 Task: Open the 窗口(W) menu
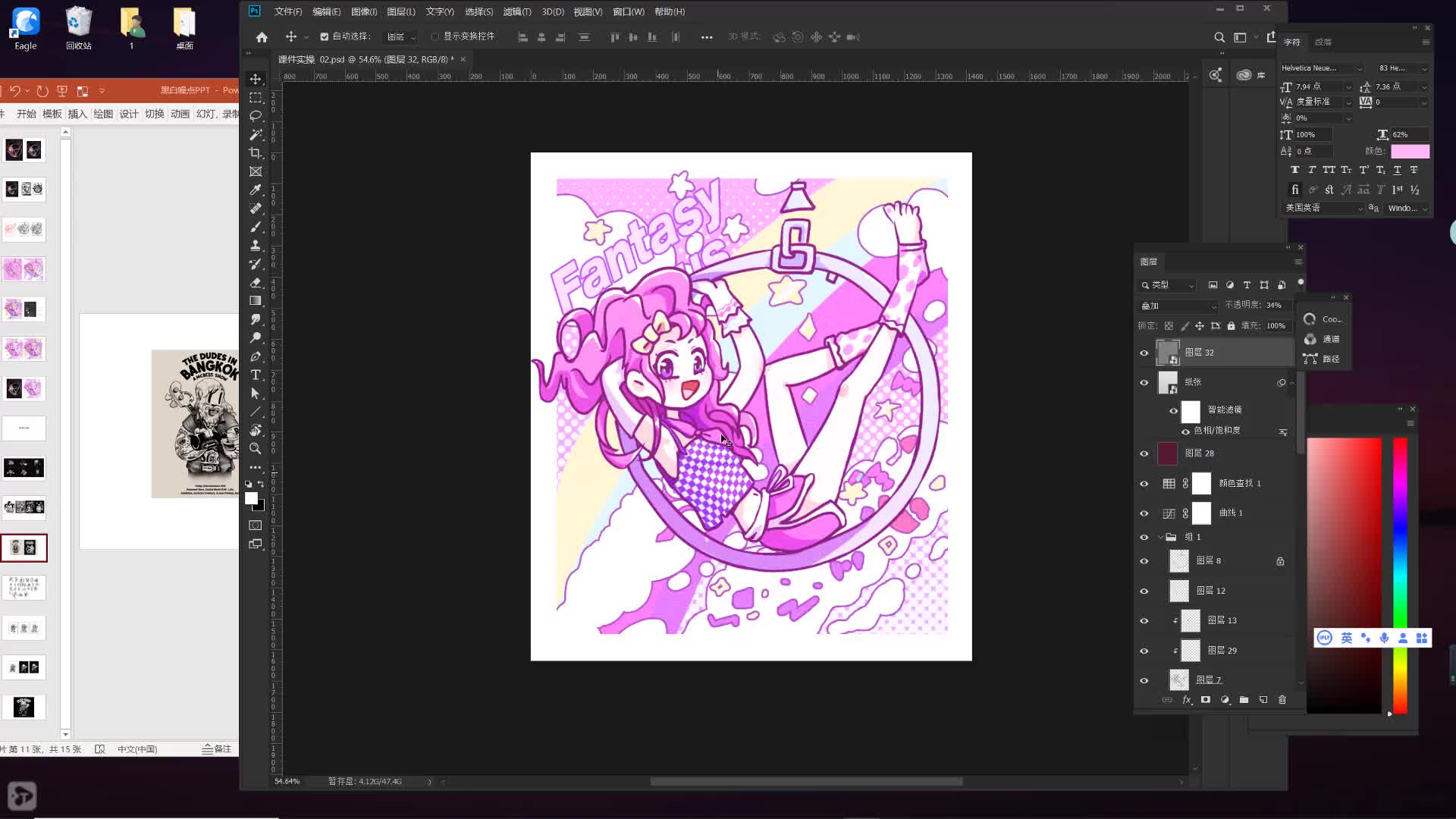(628, 11)
